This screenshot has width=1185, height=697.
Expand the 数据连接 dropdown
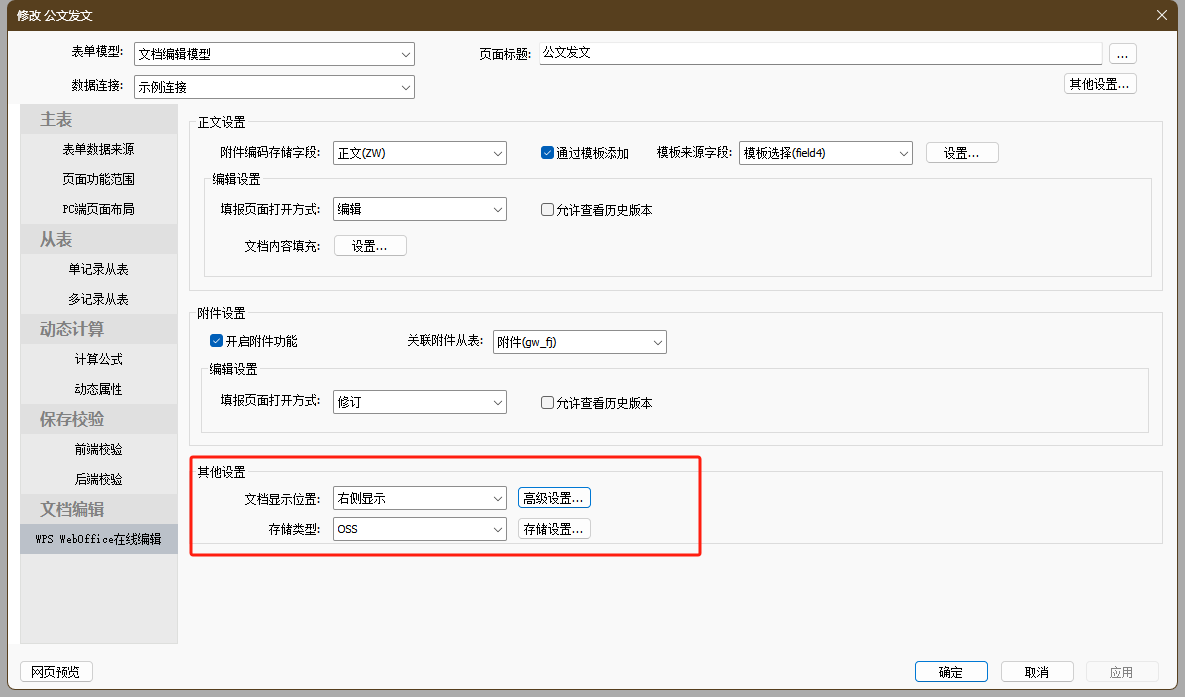274,87
